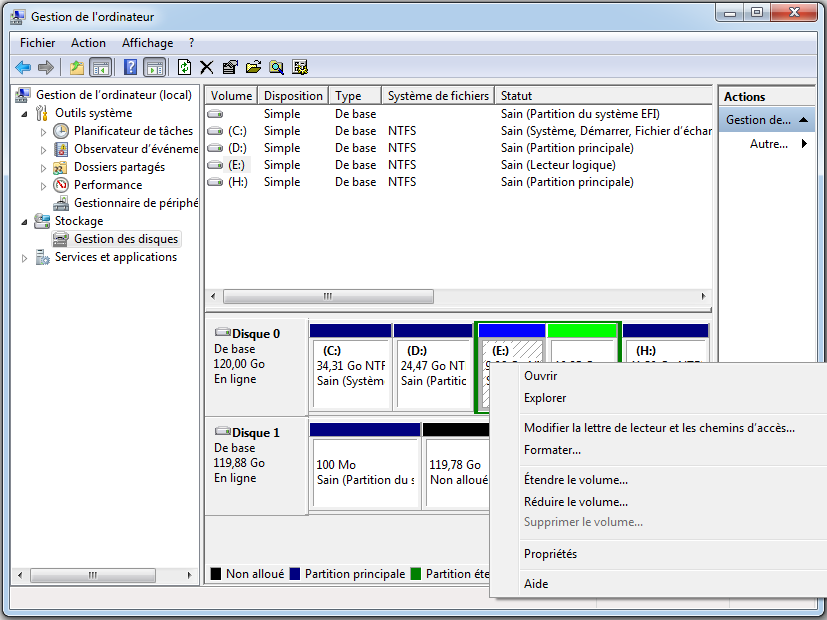Viewport: 827px width, 620px height.
Task: Click the Up one level folder icon
Action: click(77, 67)
